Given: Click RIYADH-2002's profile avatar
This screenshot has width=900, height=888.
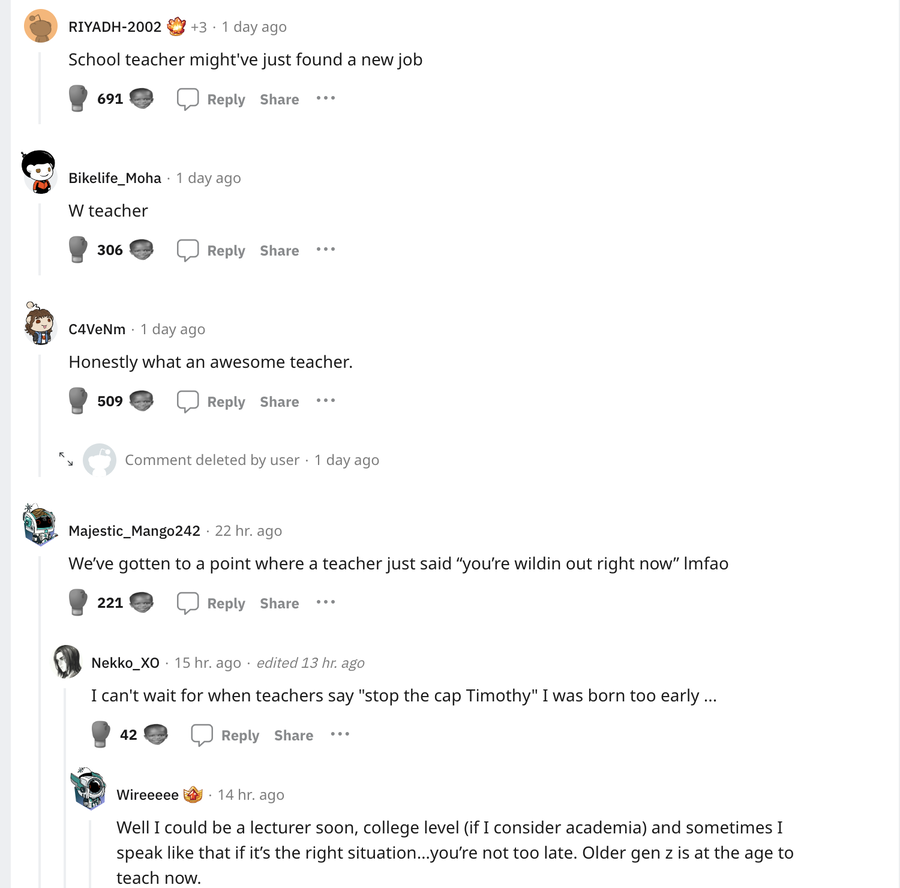Looking at the screenshot, I should (41, 26).
